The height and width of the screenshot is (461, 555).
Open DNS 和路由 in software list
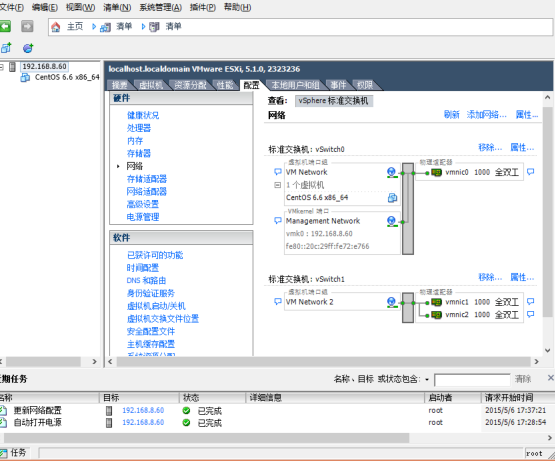(146, 280)
